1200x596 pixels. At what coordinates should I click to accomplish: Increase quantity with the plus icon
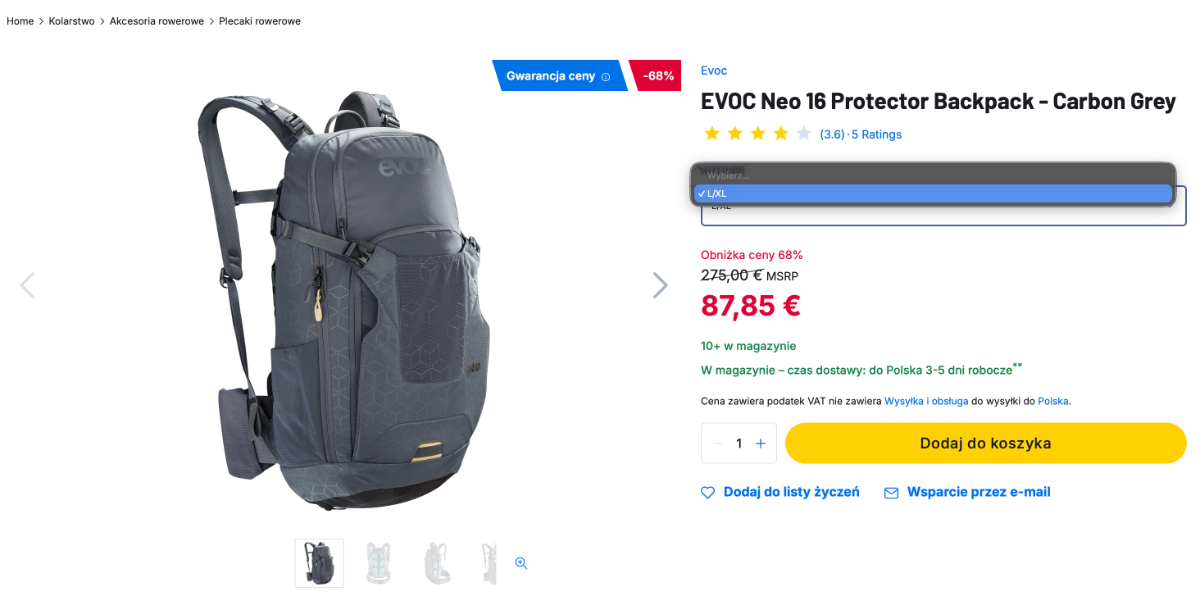tap(761, 443)
